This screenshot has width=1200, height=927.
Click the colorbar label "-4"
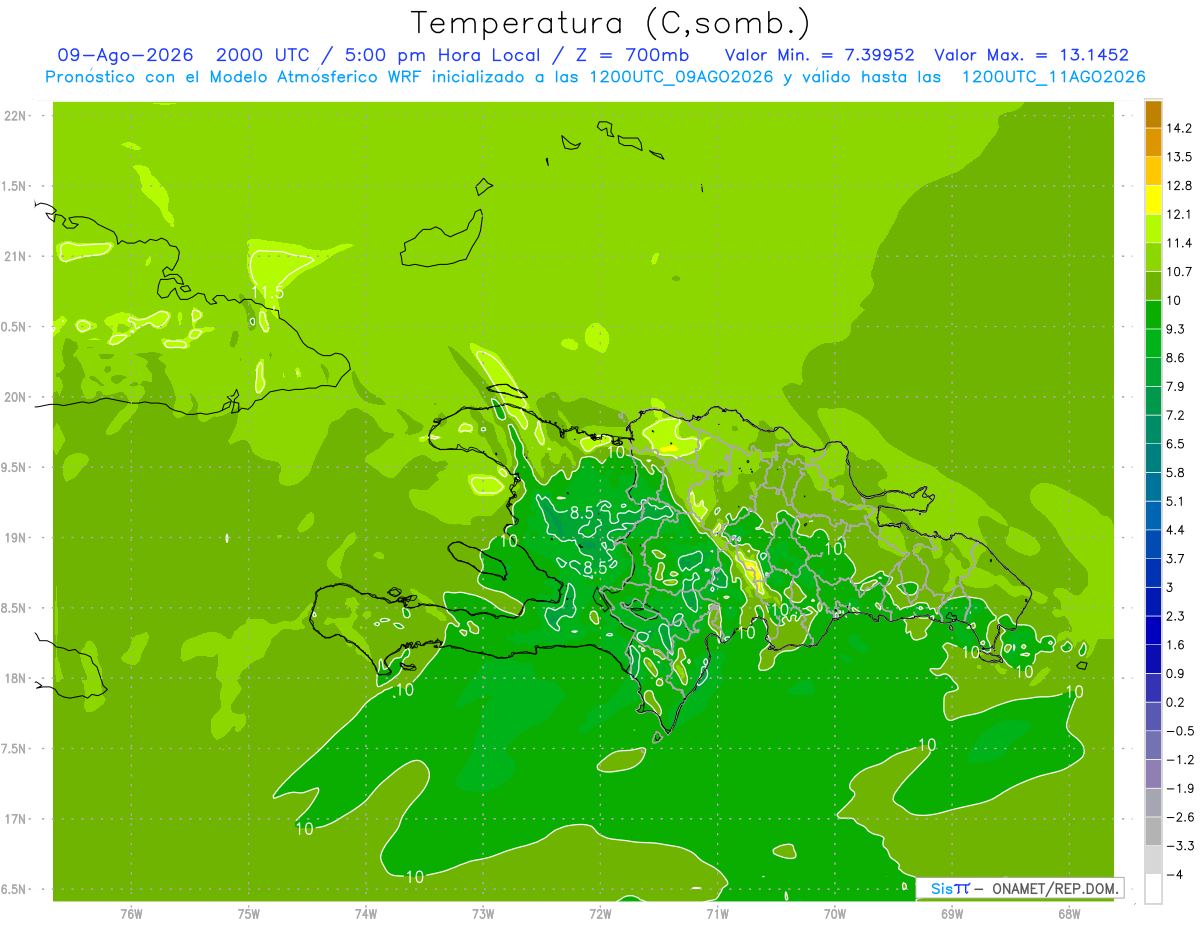pyautogui.click(x=1176, y=874)
